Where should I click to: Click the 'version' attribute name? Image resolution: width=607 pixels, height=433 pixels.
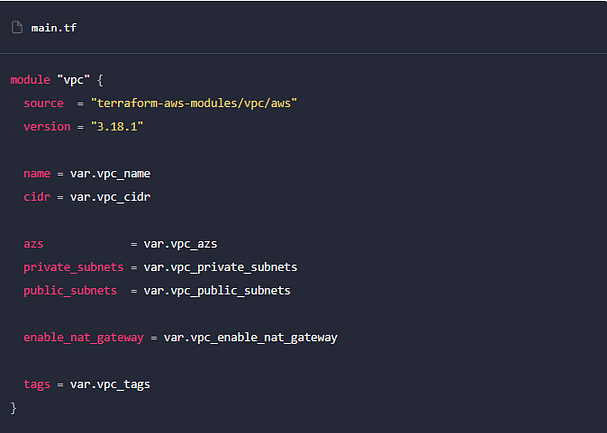pyautogui.click(x=47, y=127)
